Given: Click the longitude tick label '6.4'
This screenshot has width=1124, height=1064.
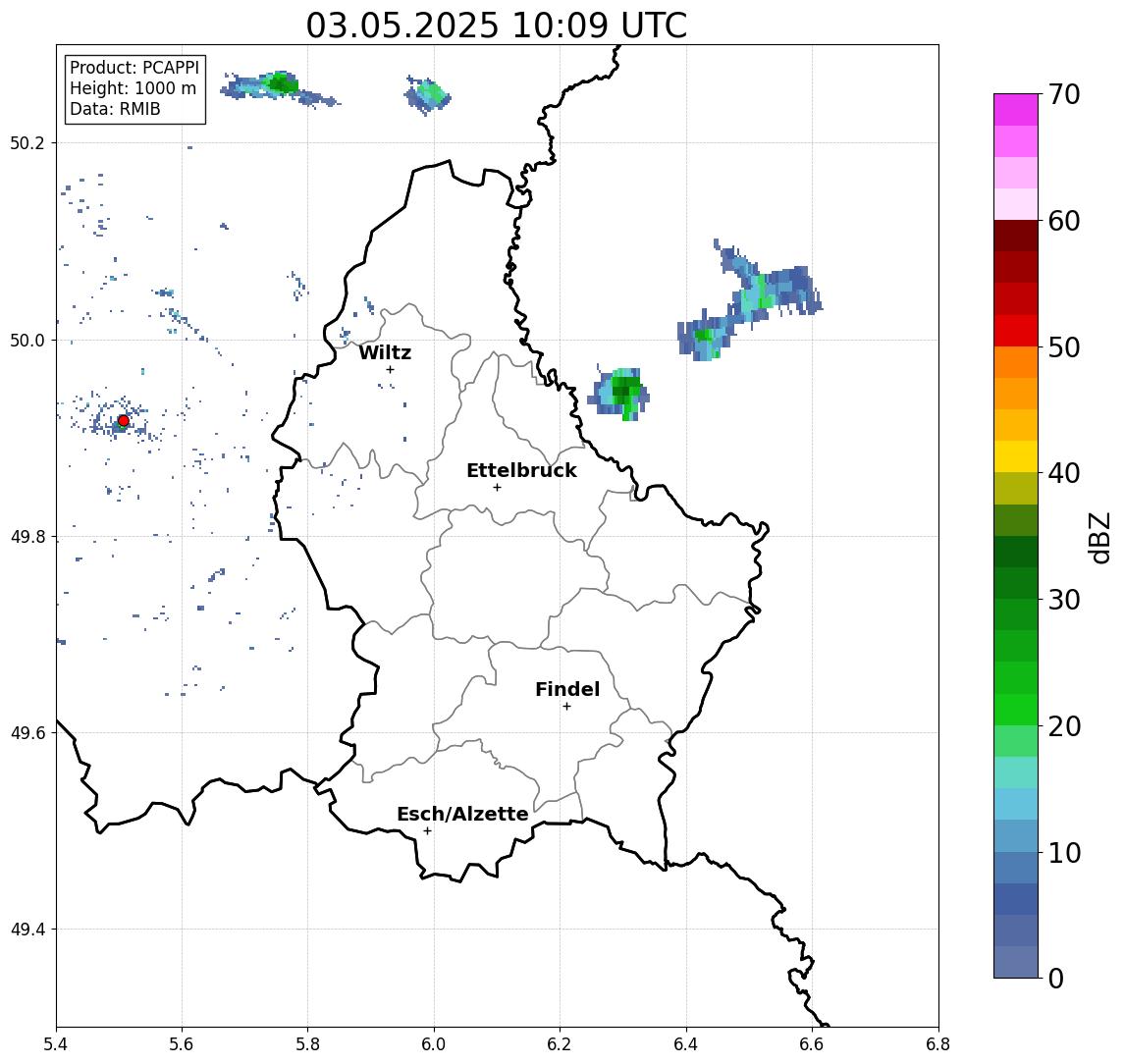Looking at the screenshot, I should pyautogui.click(x=686, y=1044).
